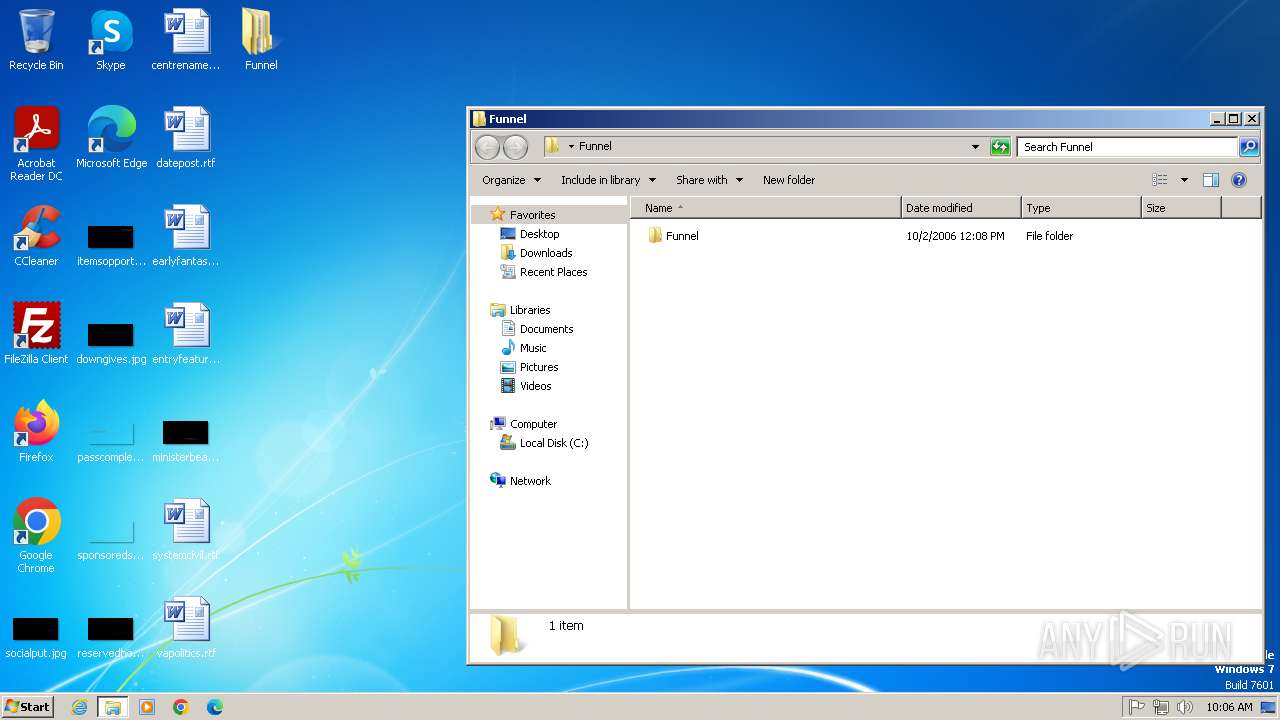1280x720 pixels.
Task: Click the New folder button
Action: coord(789,180)
